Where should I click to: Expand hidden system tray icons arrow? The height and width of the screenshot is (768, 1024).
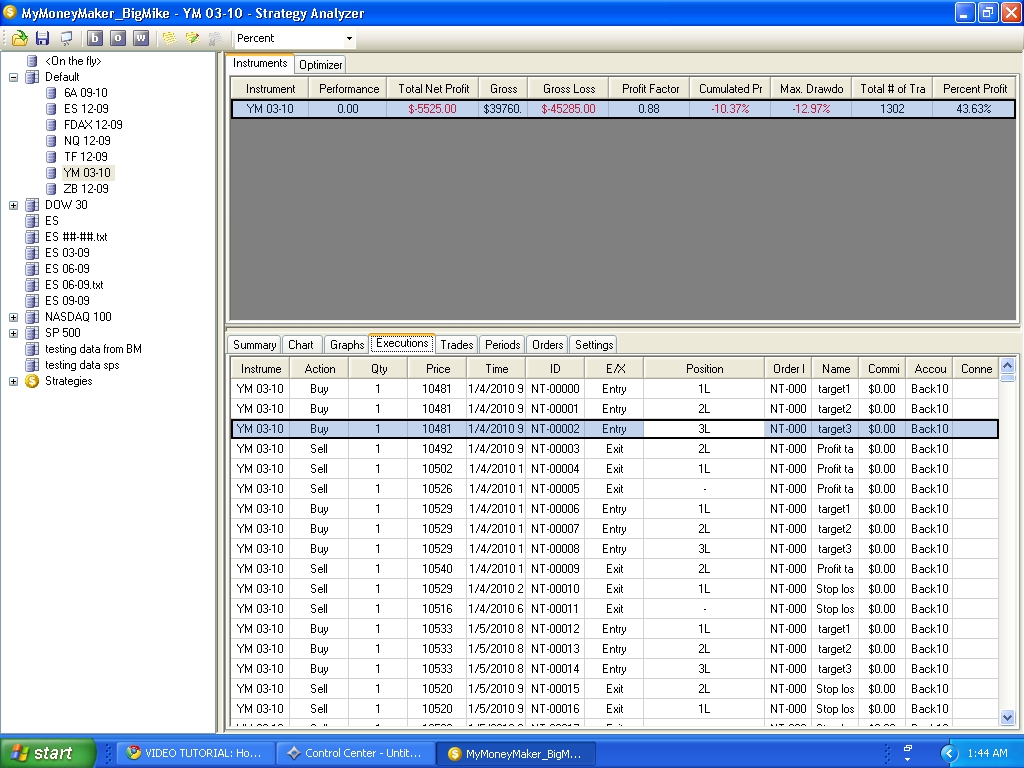(x=949, y=753)
